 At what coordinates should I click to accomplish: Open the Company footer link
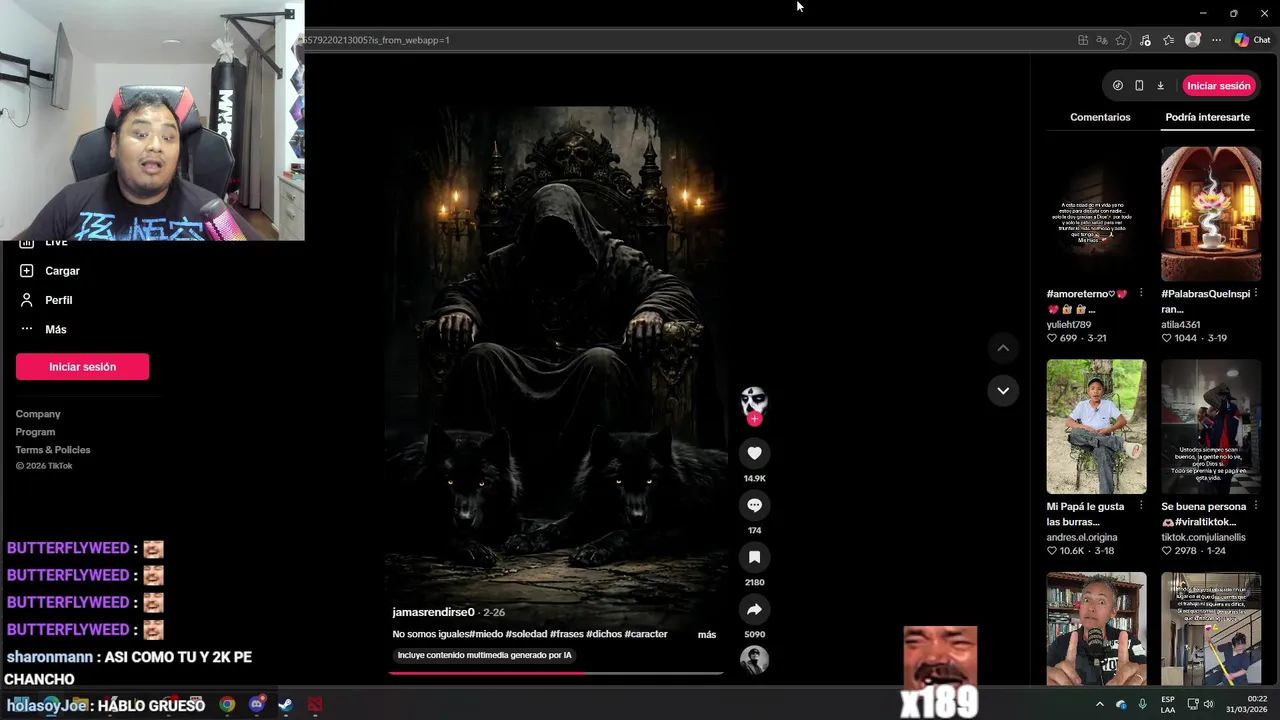coord(38,414)
